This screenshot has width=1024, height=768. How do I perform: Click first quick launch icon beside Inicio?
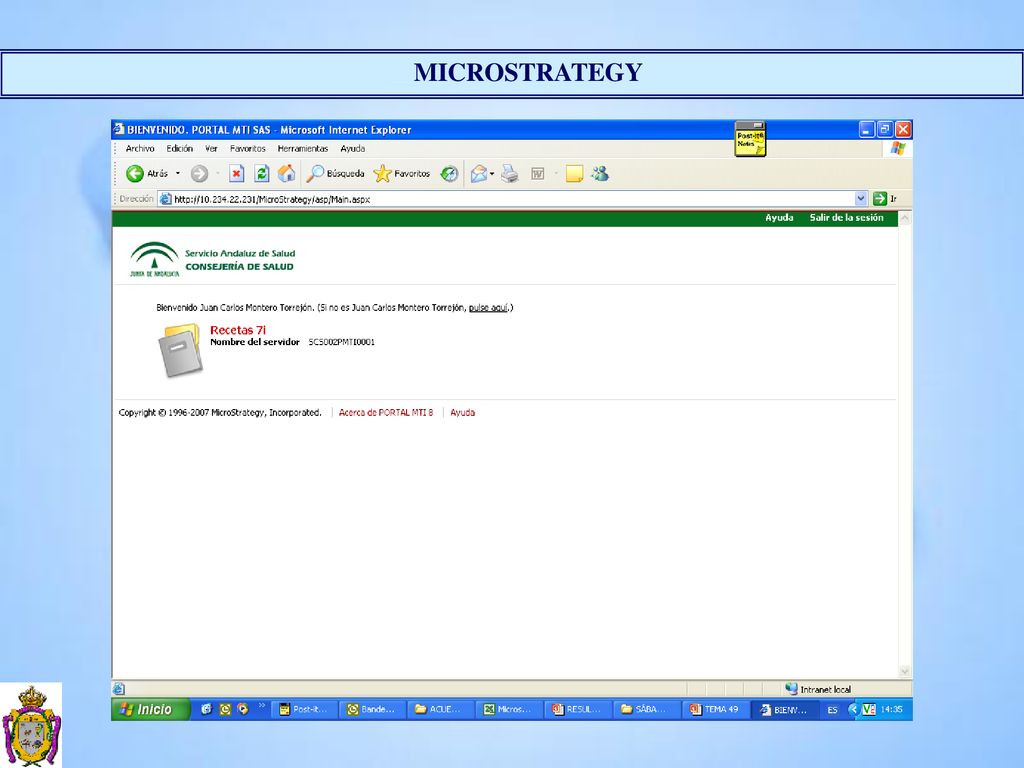coord(206,709)
